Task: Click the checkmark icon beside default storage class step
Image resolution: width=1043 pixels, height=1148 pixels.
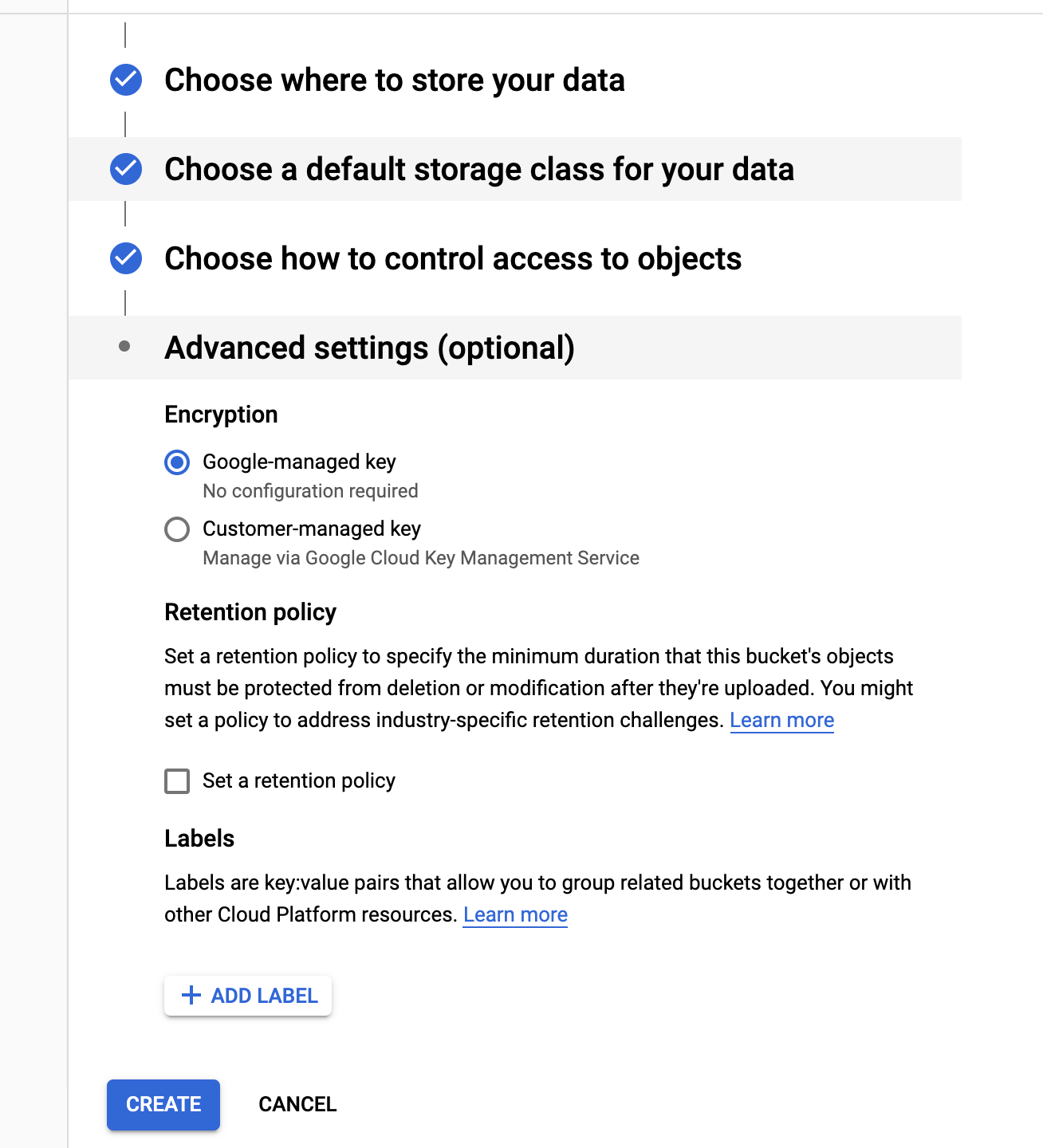Action: [x=126, y=169]
